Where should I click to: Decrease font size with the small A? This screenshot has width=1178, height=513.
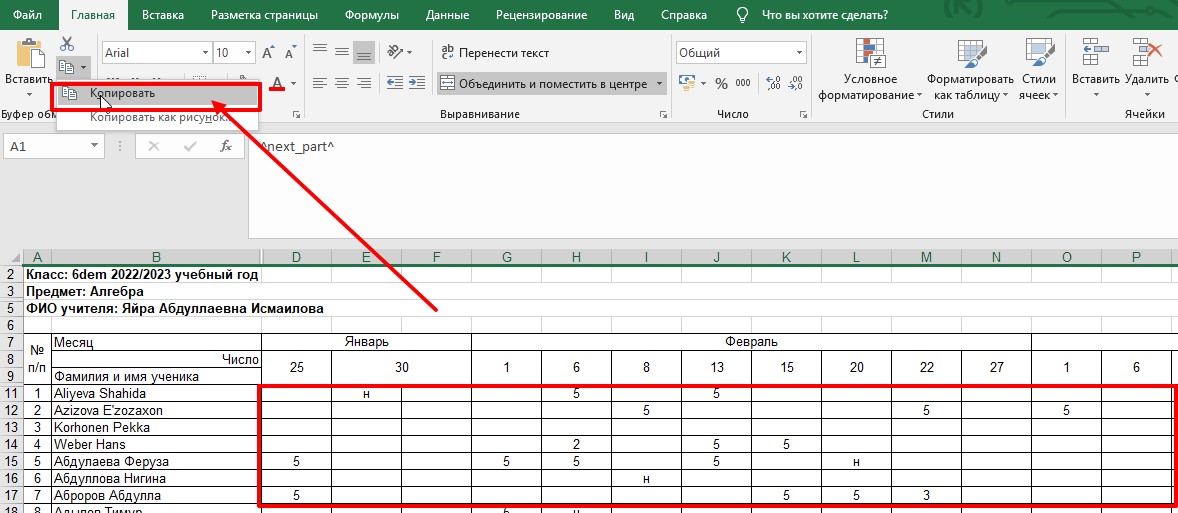click(290, 53)
